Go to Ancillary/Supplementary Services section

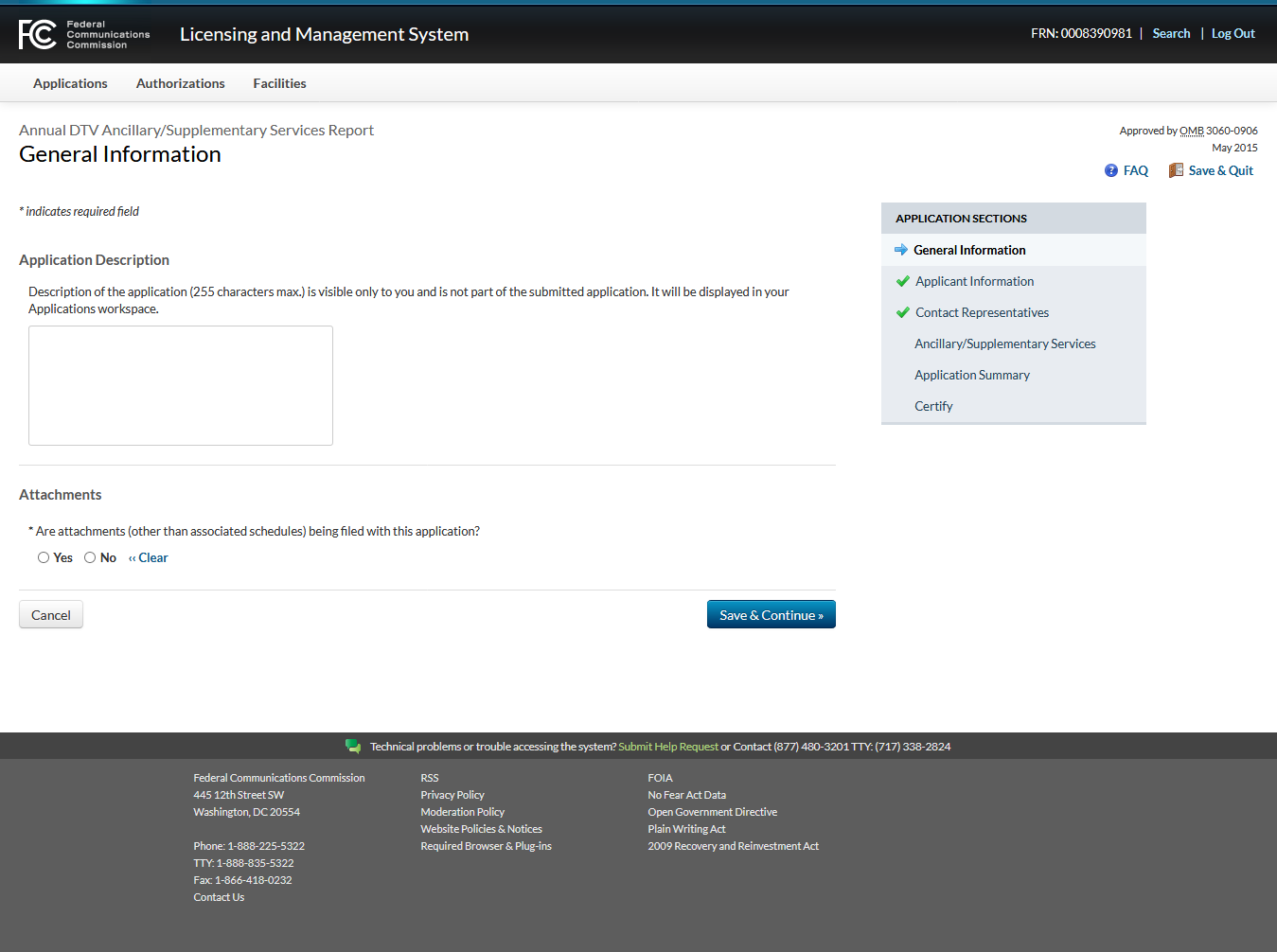tap(1004, 344)
